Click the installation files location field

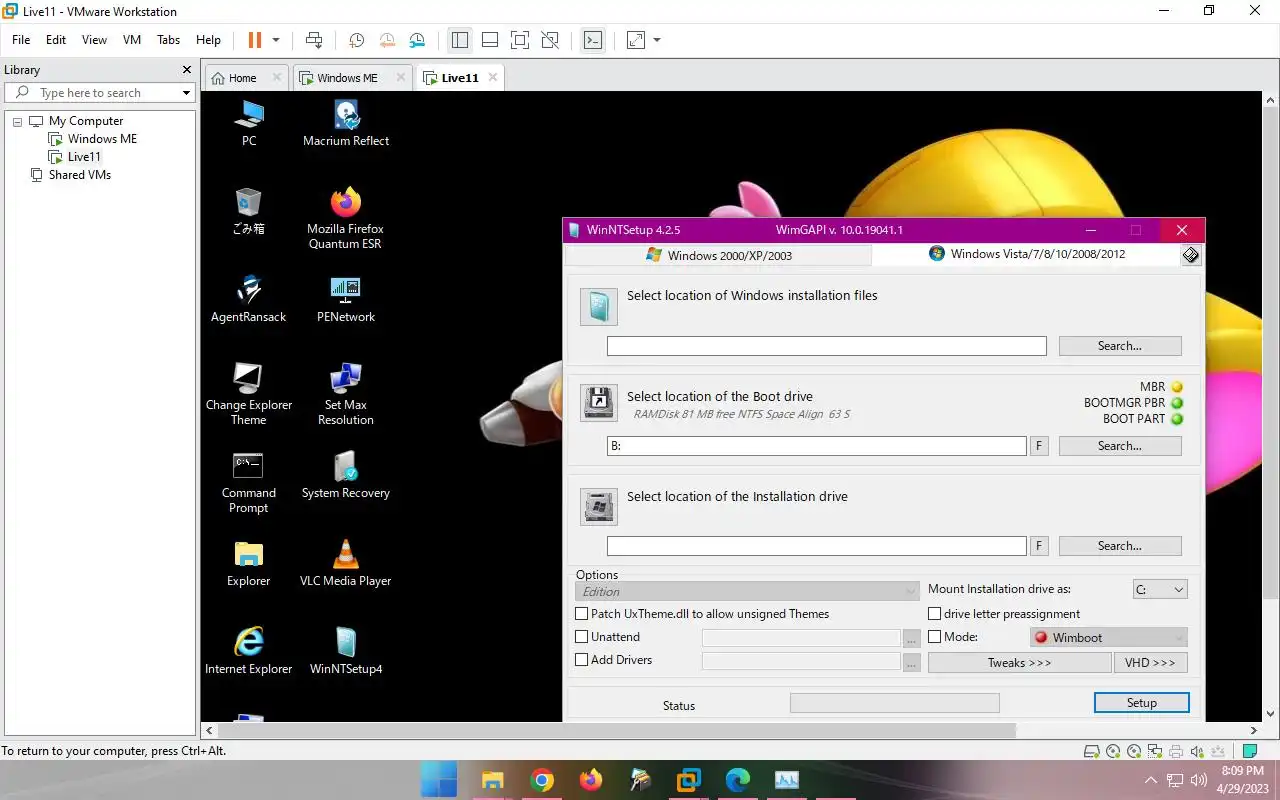[x=826, y=346]
